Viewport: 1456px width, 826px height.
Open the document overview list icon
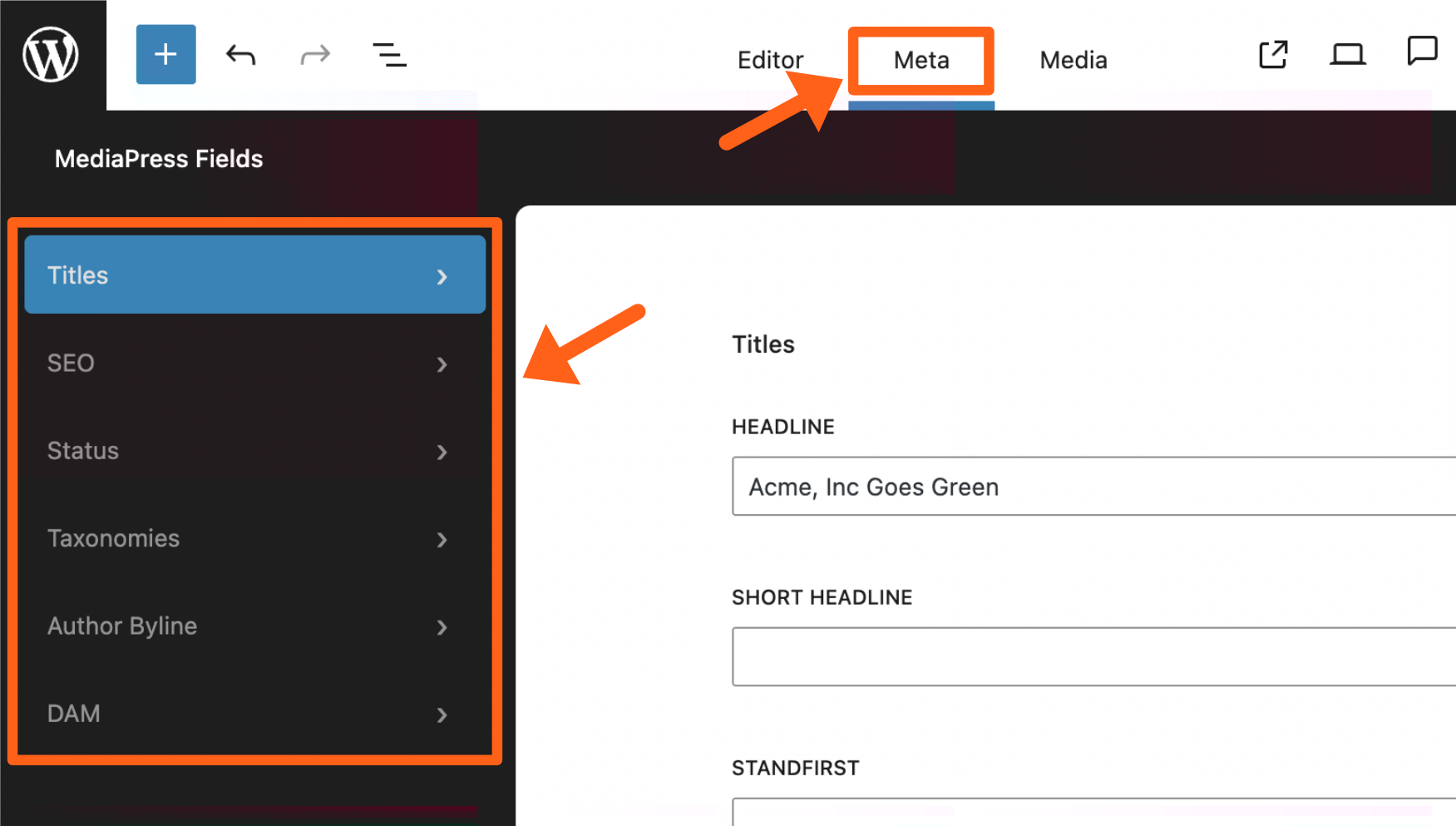(x=389, y=56)
